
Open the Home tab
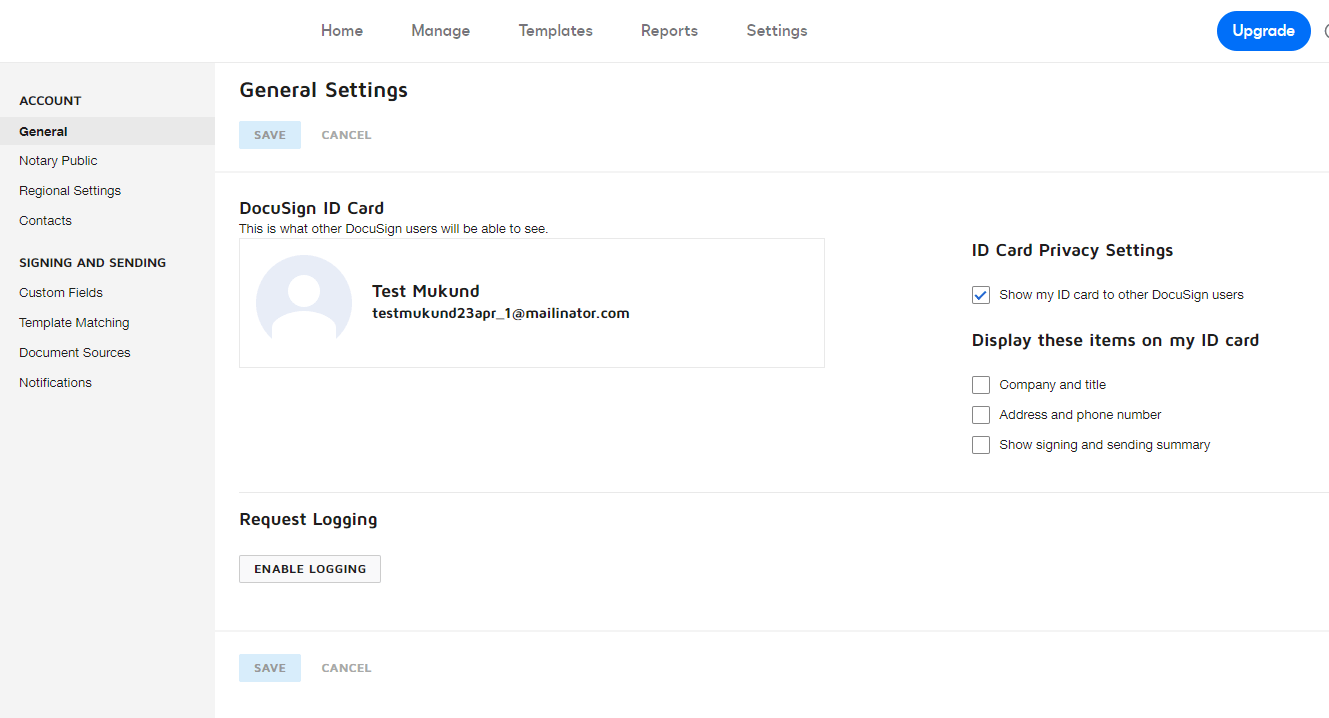point(342,31)
